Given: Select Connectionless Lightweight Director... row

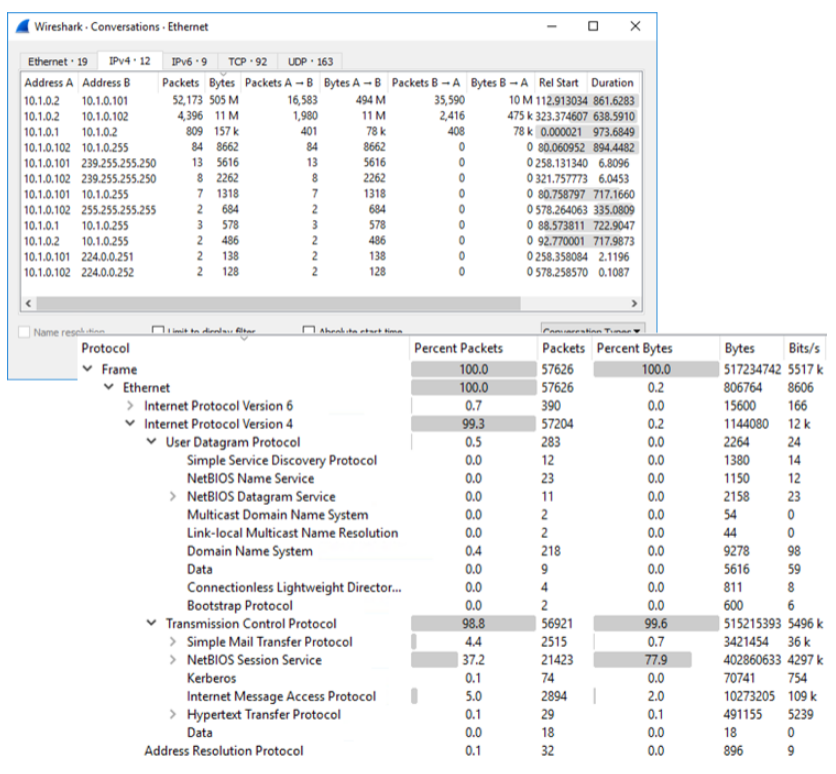Looking at the screenshot, I should coord(452,587).
